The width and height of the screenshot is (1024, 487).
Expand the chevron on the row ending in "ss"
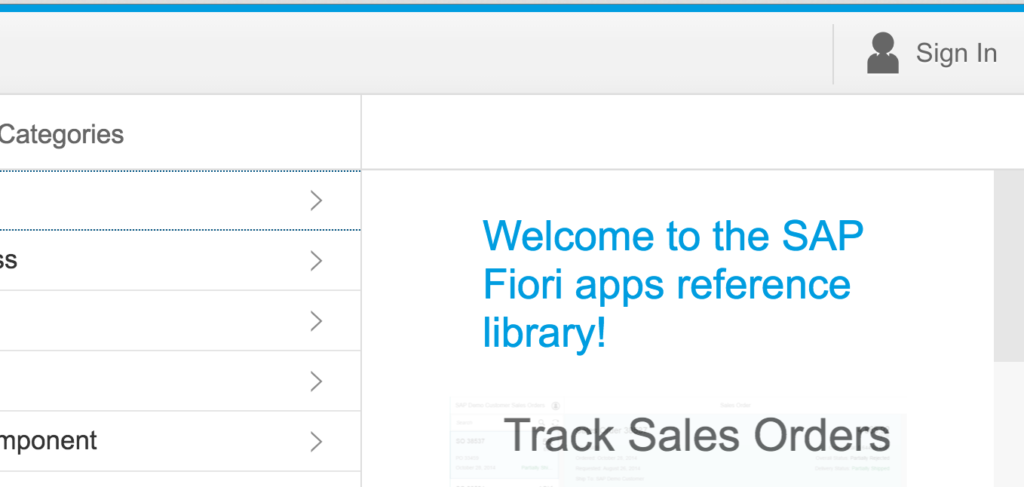pos(316,261)
